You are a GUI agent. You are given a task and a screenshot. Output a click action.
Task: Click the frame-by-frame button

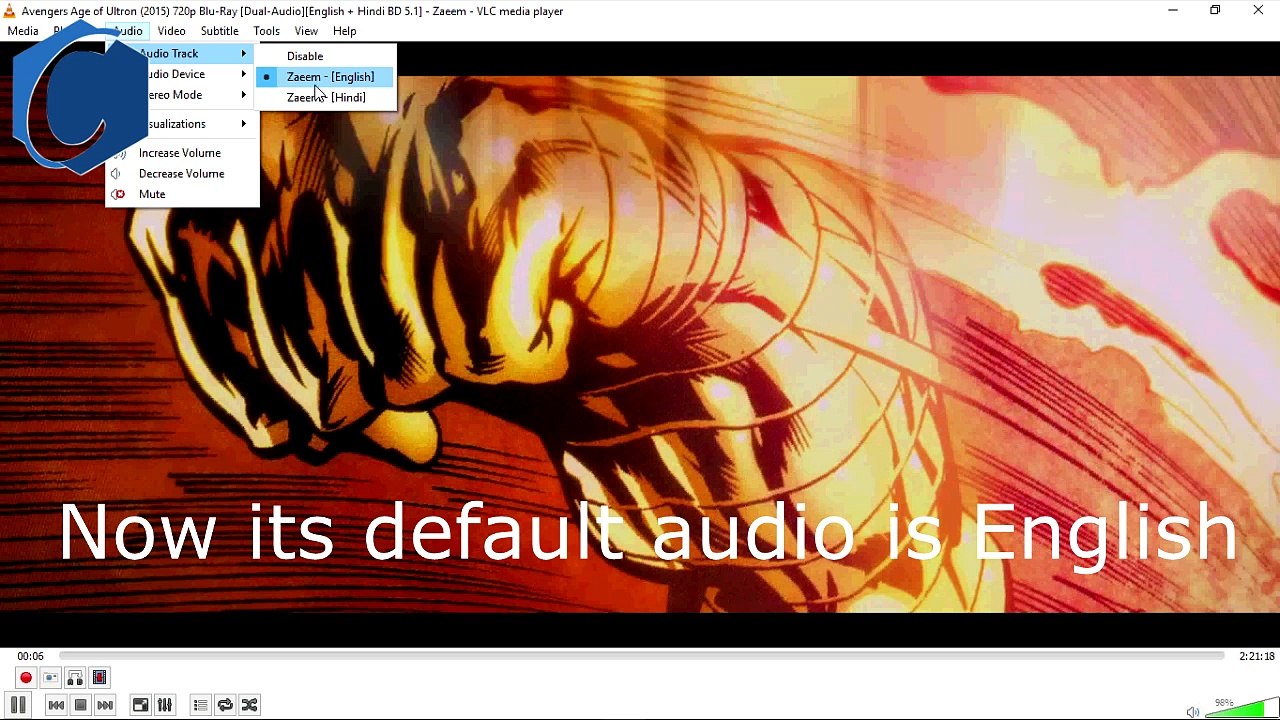[99, 678]
